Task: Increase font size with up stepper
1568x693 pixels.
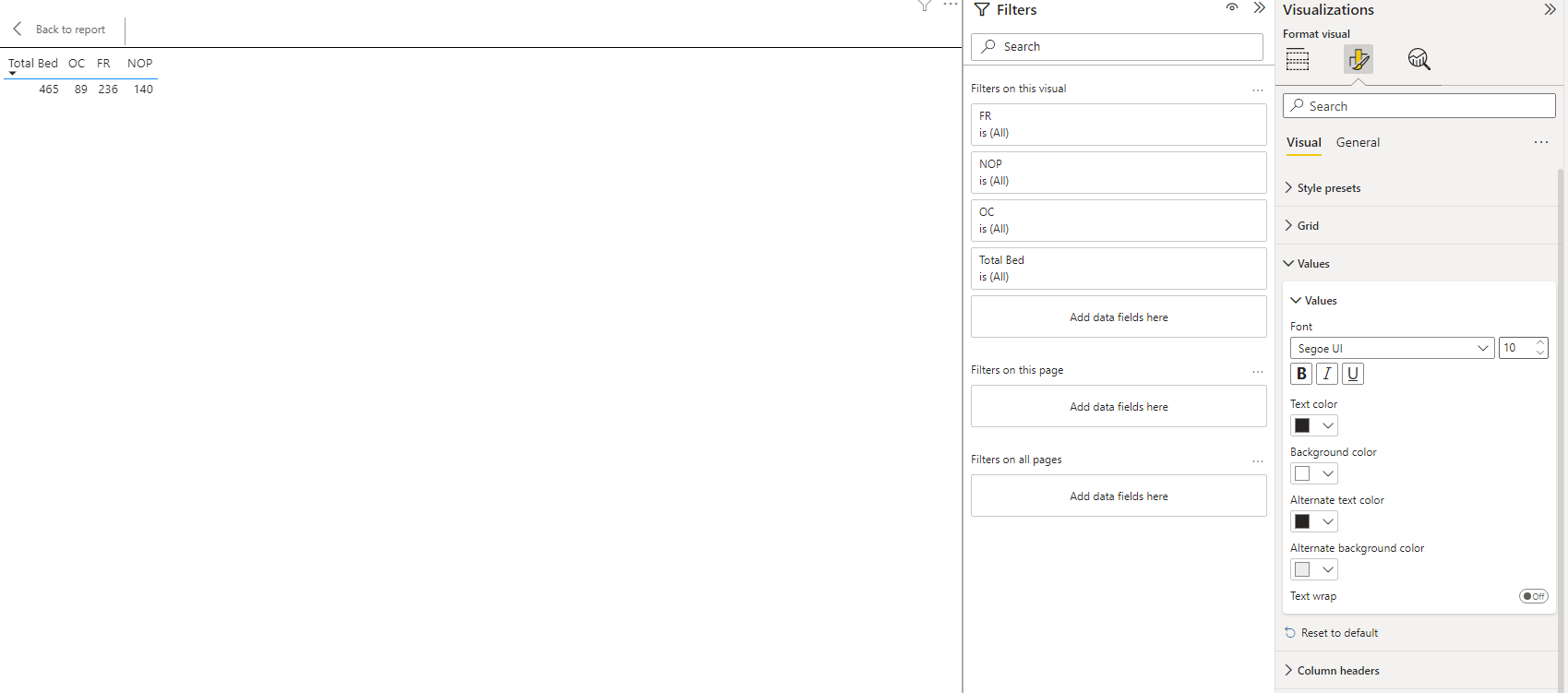Action: click(1540, 343)
